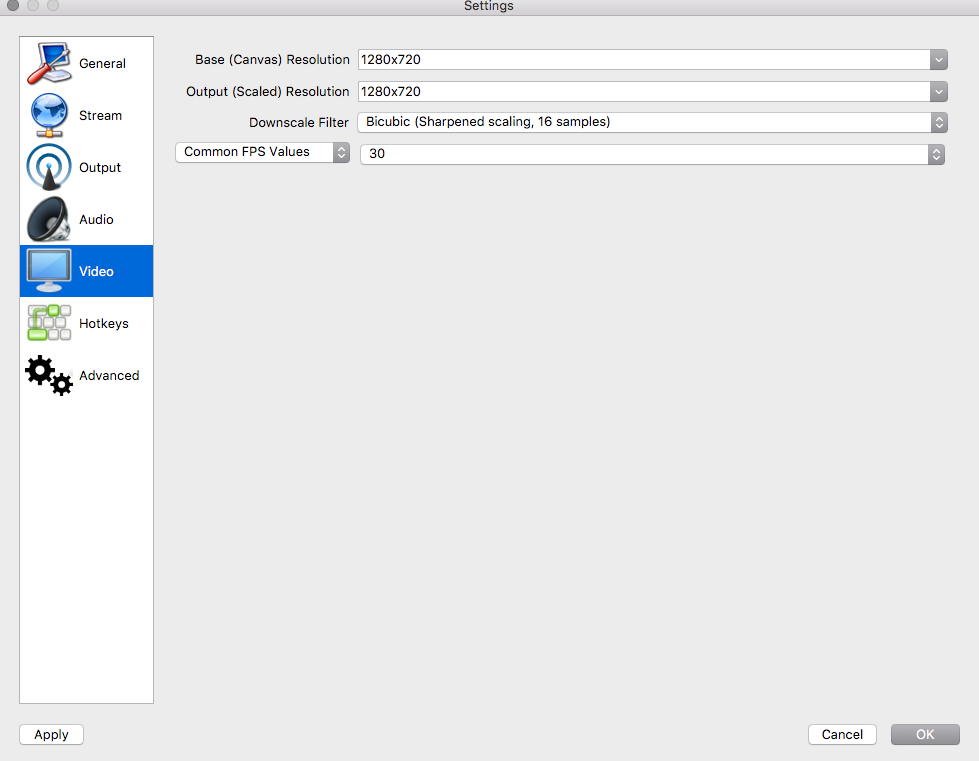
Task: Click the Base (Canvas) Resolution label
Action: coord(272,60)
